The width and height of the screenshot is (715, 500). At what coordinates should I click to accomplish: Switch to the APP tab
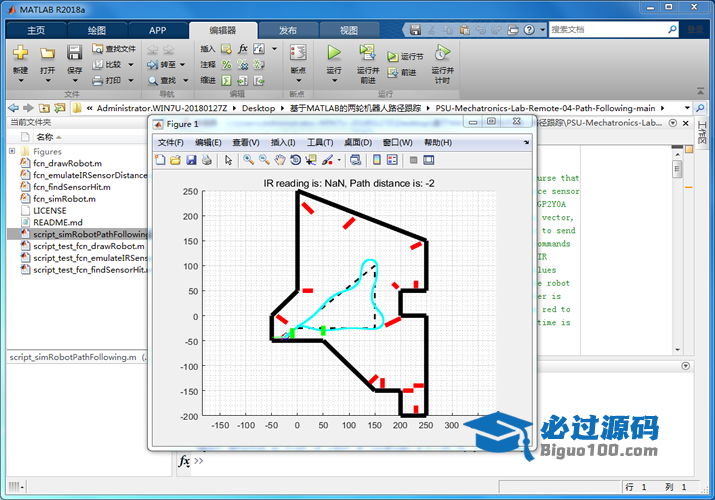coord(158,31)
